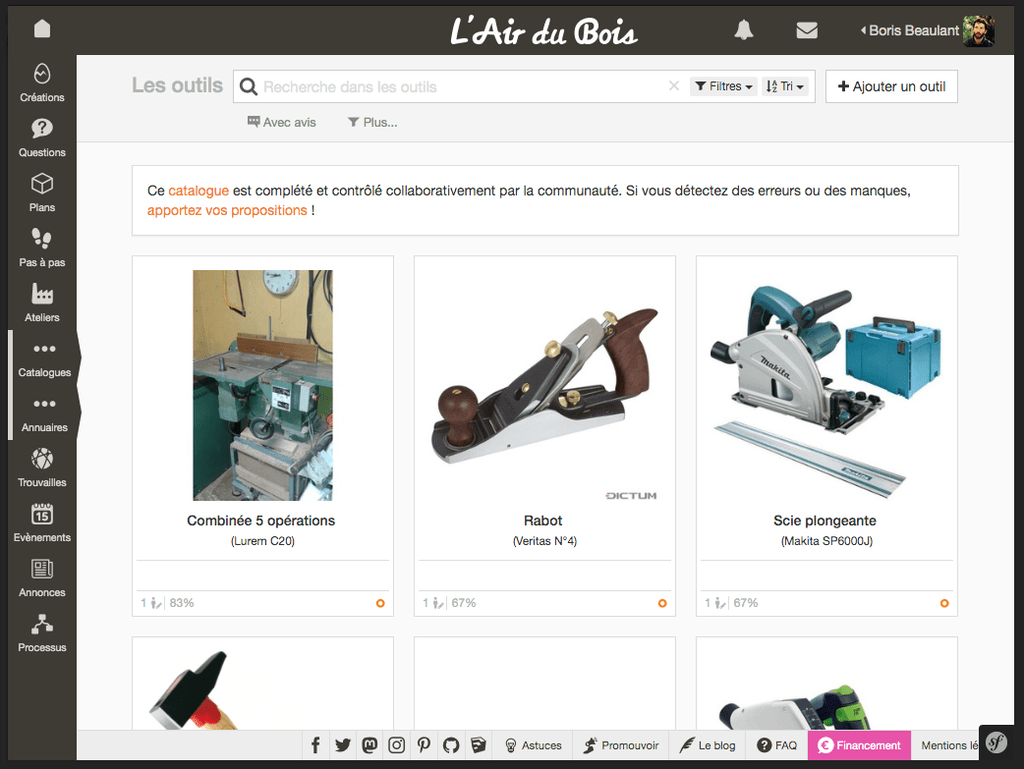
Task: Click the L'Air du Bois logo
Action: click(543, 31)
